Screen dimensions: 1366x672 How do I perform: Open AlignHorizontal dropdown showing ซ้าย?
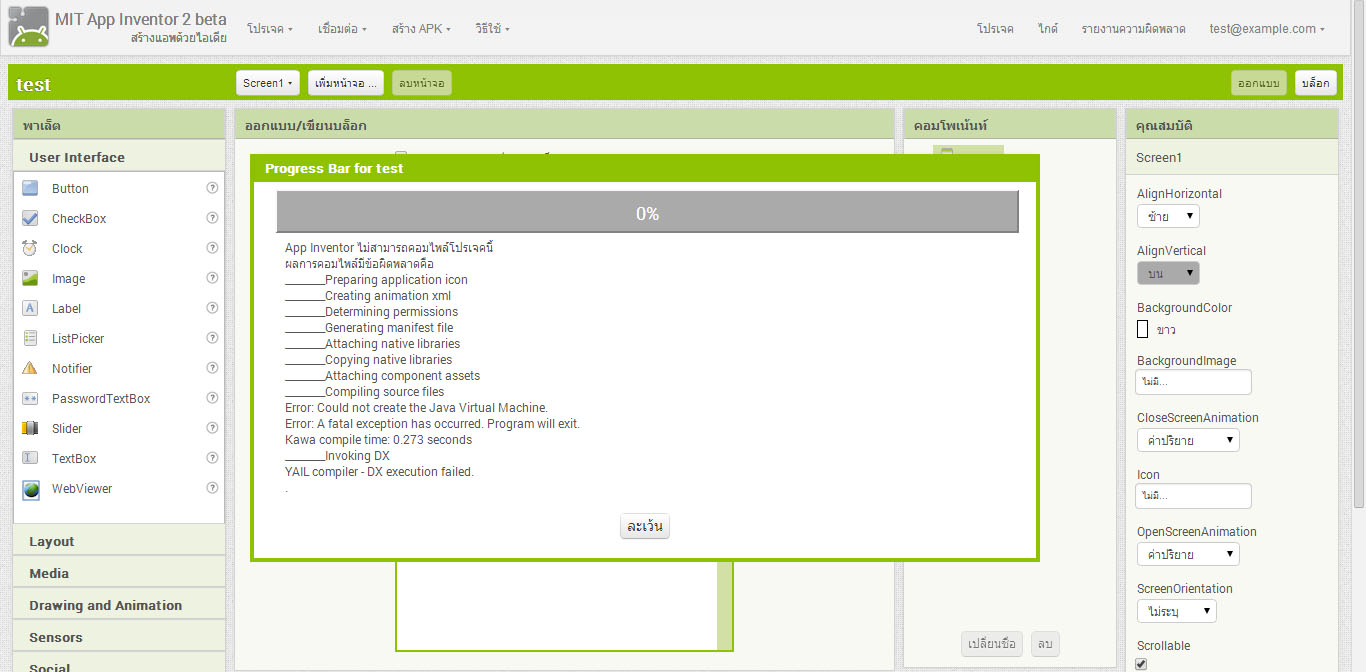tap(1168, 216)
